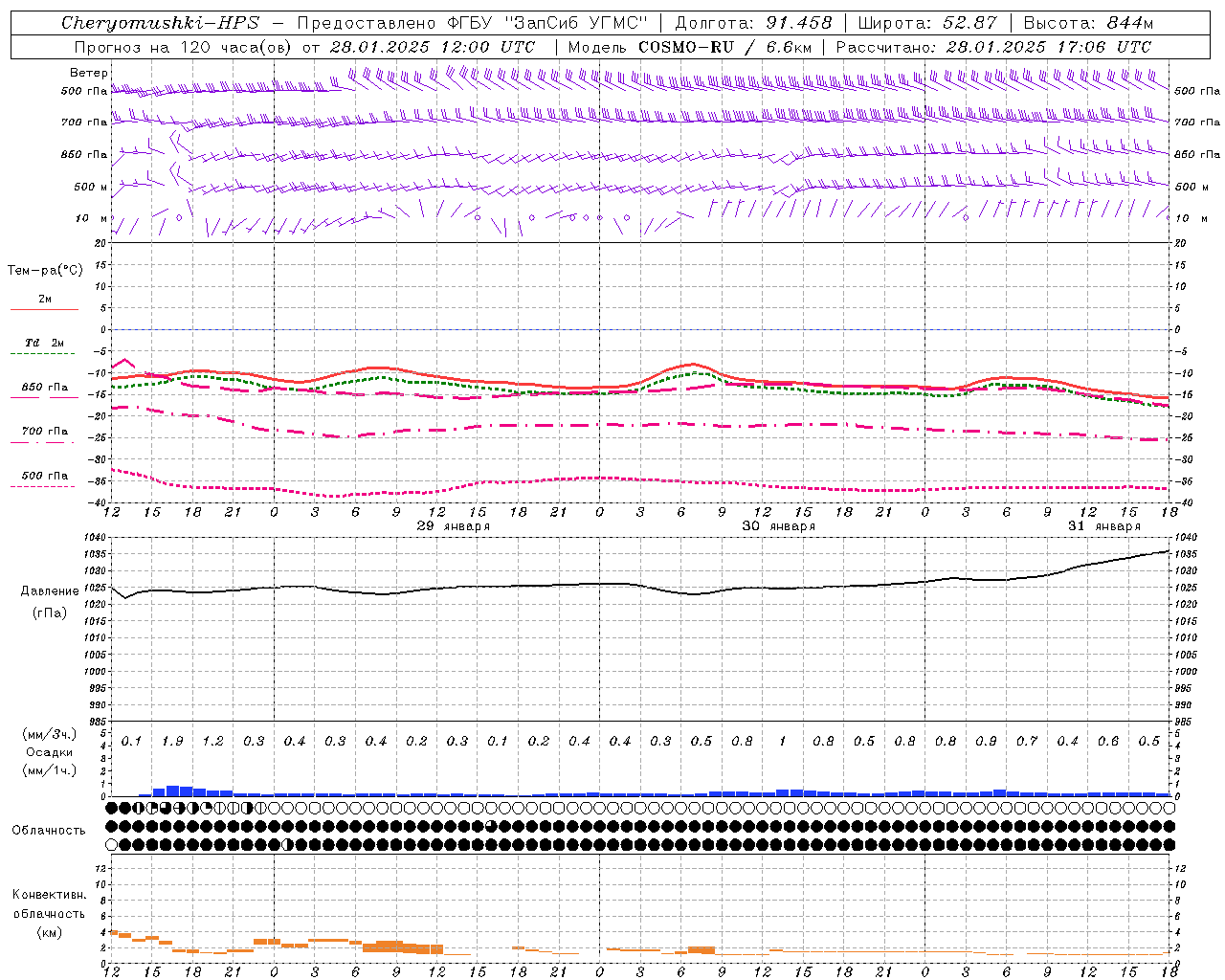This screenshot has width=1225, height=980.
Task: Select the Тем-ра(°C) axis label
Action: [45, 271]
